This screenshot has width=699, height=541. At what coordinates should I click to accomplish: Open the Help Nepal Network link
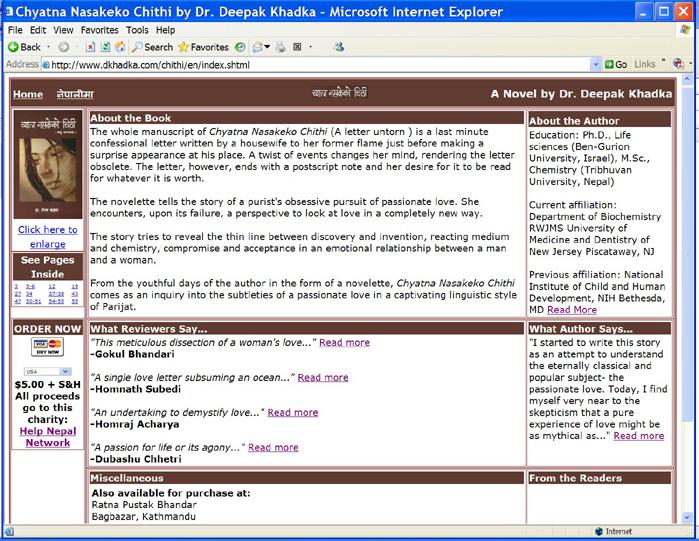(x=48, y=437)
